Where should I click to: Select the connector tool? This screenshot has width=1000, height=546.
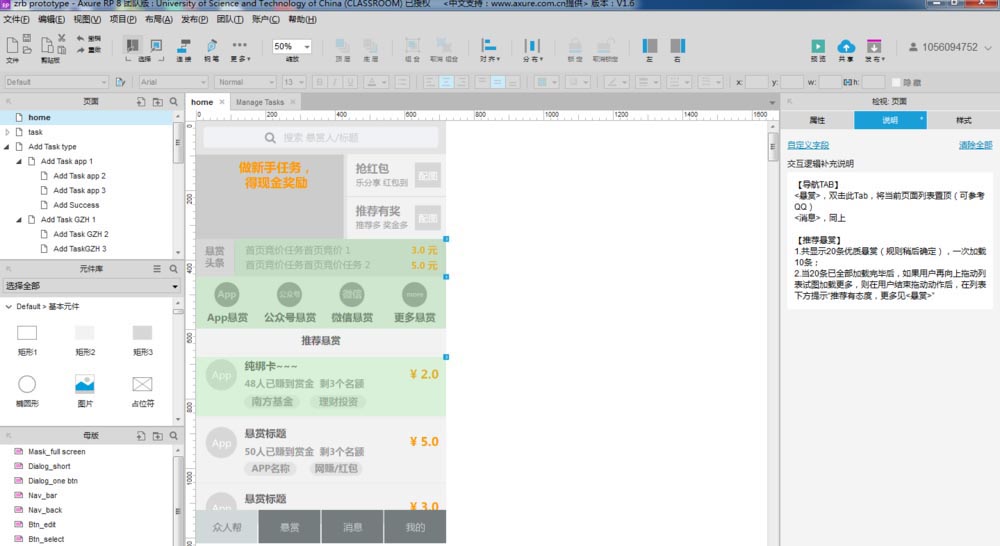[184, 45]
